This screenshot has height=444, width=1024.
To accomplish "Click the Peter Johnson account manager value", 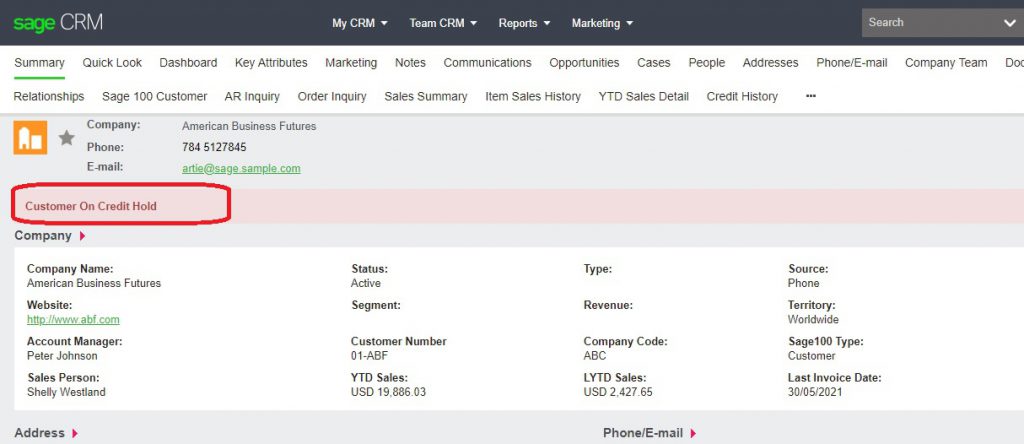I will 62,356.
